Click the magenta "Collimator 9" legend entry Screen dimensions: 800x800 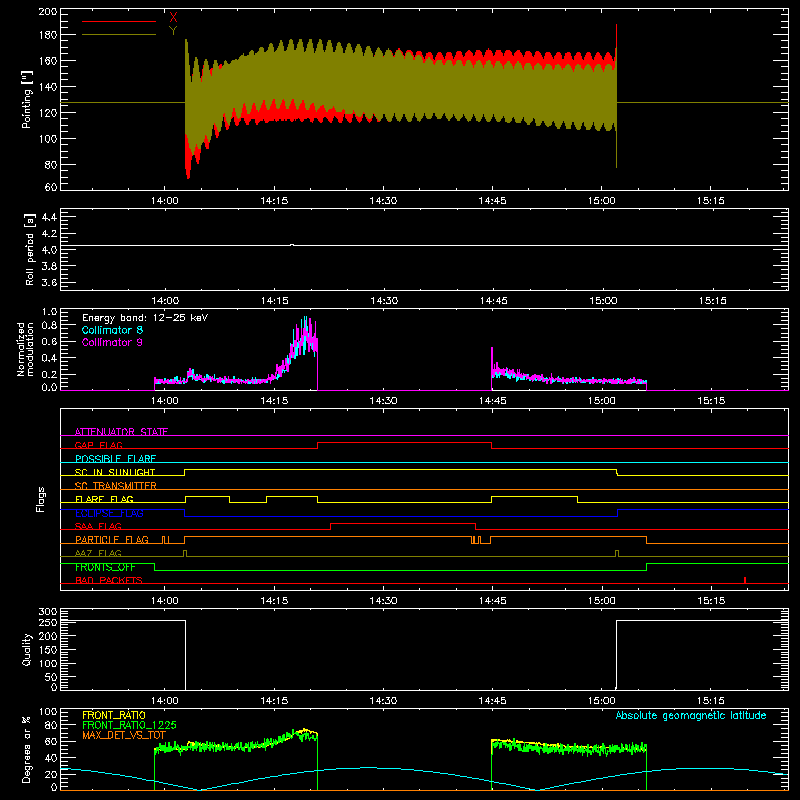(112, 342)
